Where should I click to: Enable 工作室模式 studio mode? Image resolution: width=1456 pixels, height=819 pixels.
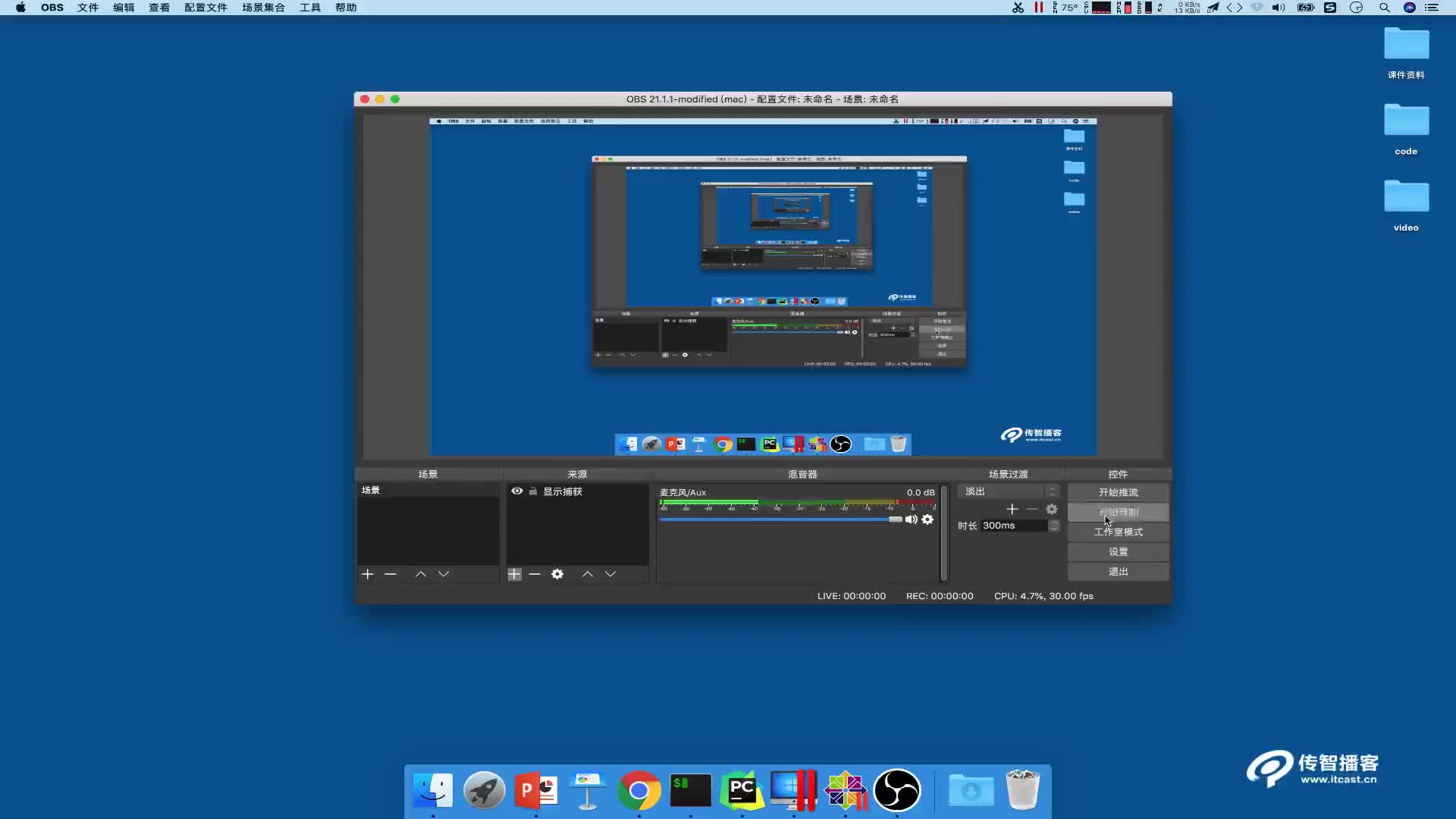tap(1118, 532)
